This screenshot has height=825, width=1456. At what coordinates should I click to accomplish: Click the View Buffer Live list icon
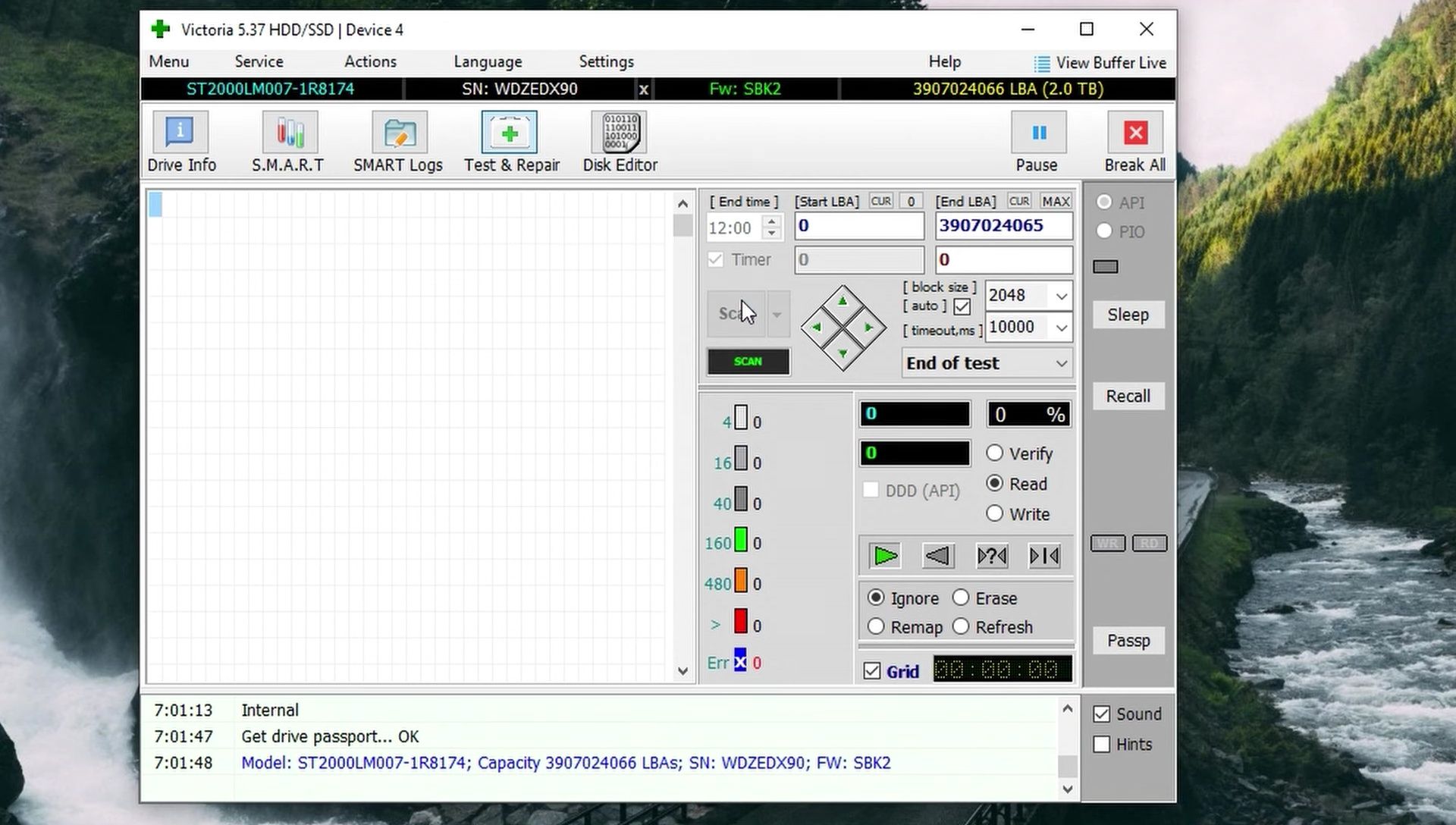point(1043,63)
